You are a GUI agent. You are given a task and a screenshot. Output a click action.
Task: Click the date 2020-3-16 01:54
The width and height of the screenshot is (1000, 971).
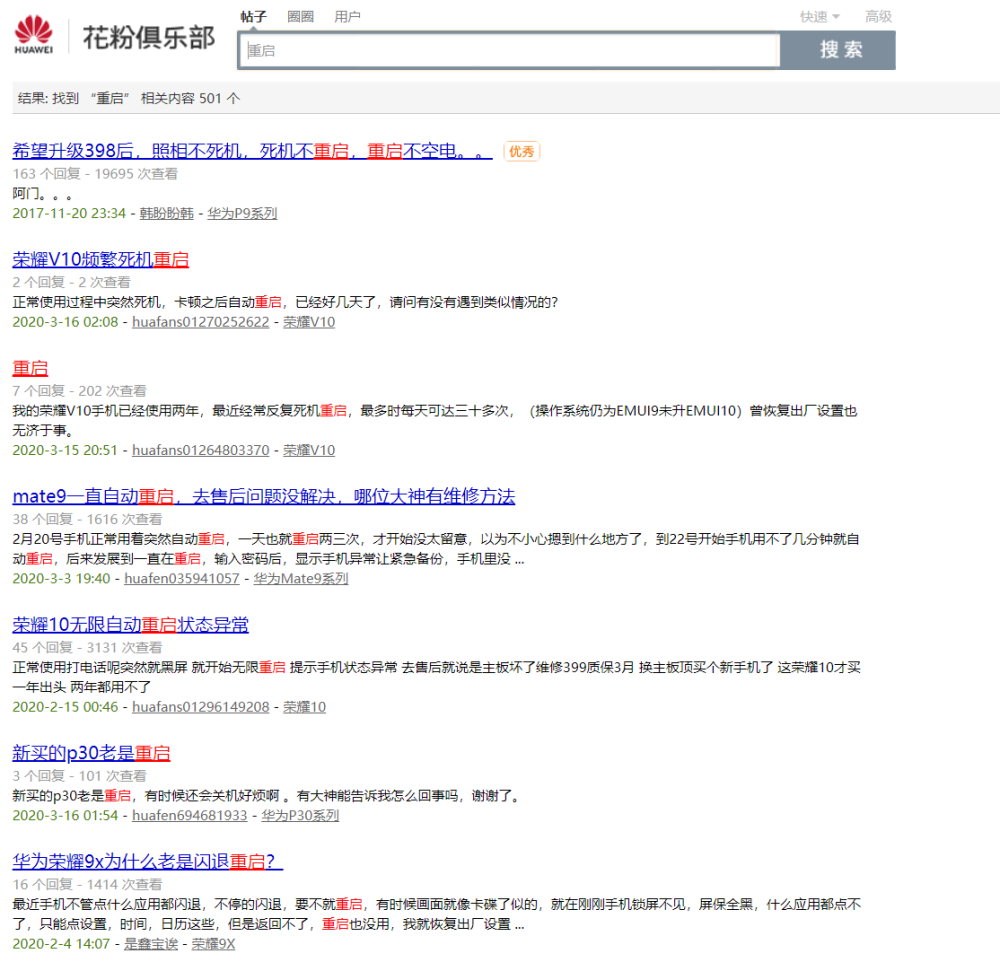click(65, 815)
